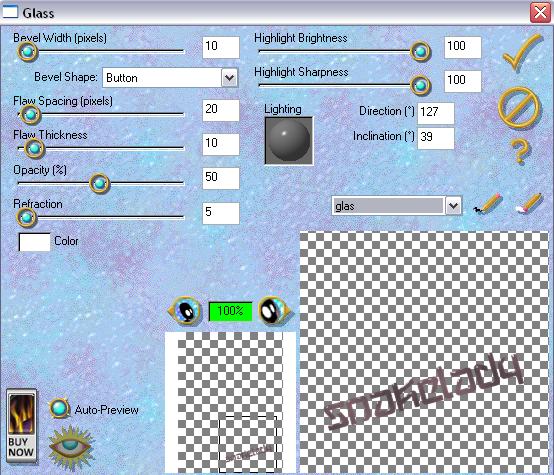Click the navigator thumbnail preview
554x475 pixels.
tap(230, 403)
